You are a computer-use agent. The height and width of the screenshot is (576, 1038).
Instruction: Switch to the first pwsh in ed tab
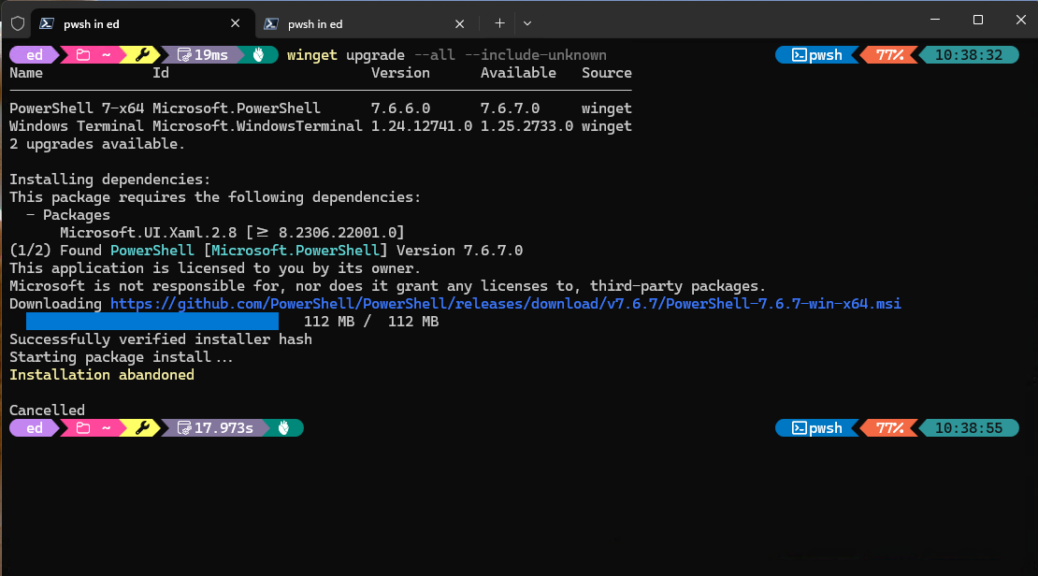pos(142,24)
